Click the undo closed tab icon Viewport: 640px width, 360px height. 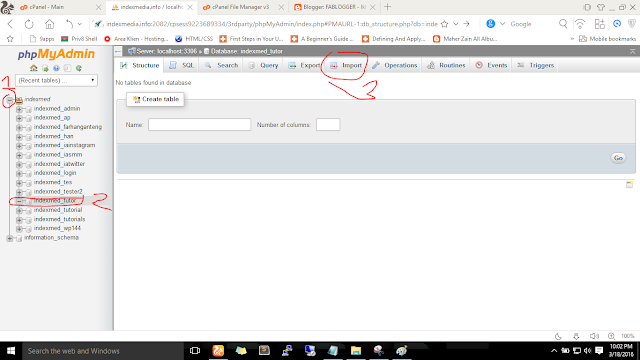70,24
